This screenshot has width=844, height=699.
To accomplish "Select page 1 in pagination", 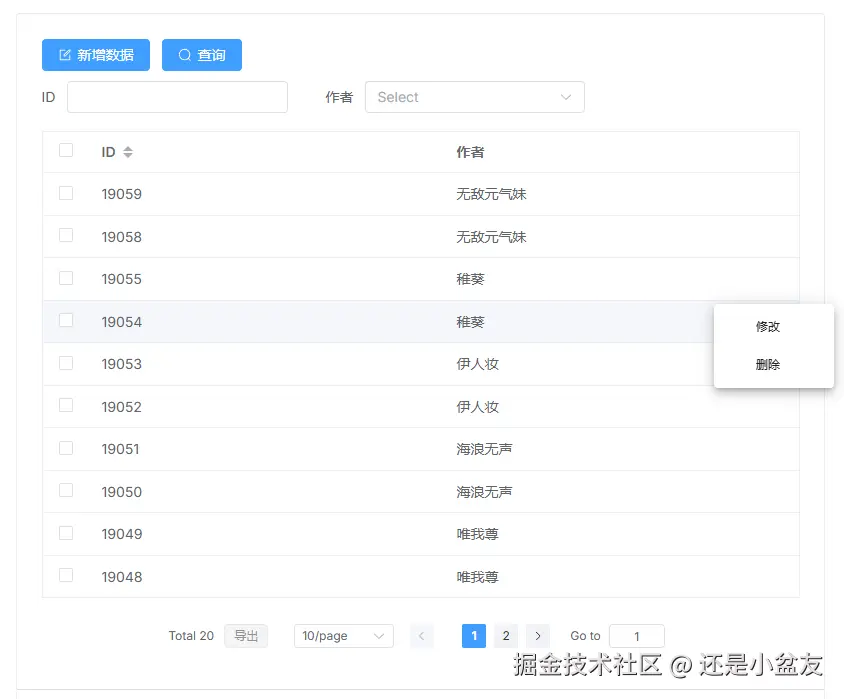I will coord(474,636).
